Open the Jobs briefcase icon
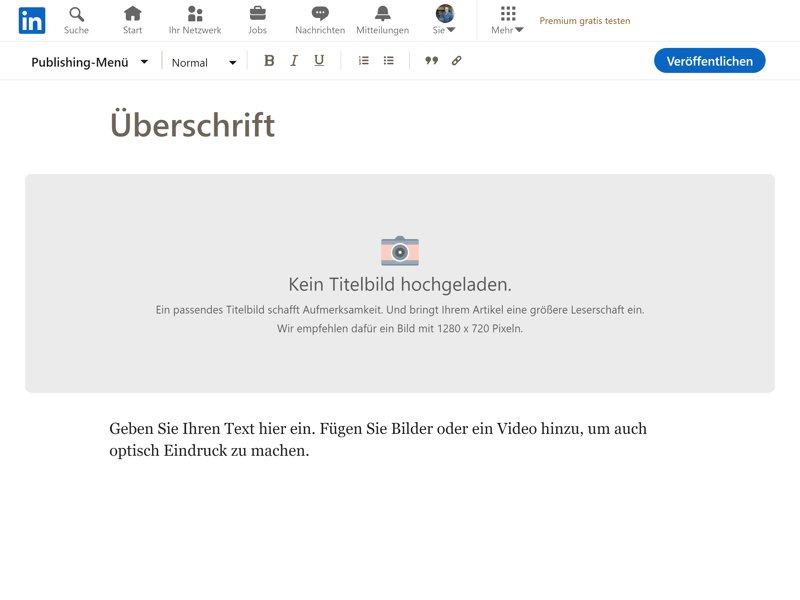This screenshot has width=800, height=600. [258, 13]
